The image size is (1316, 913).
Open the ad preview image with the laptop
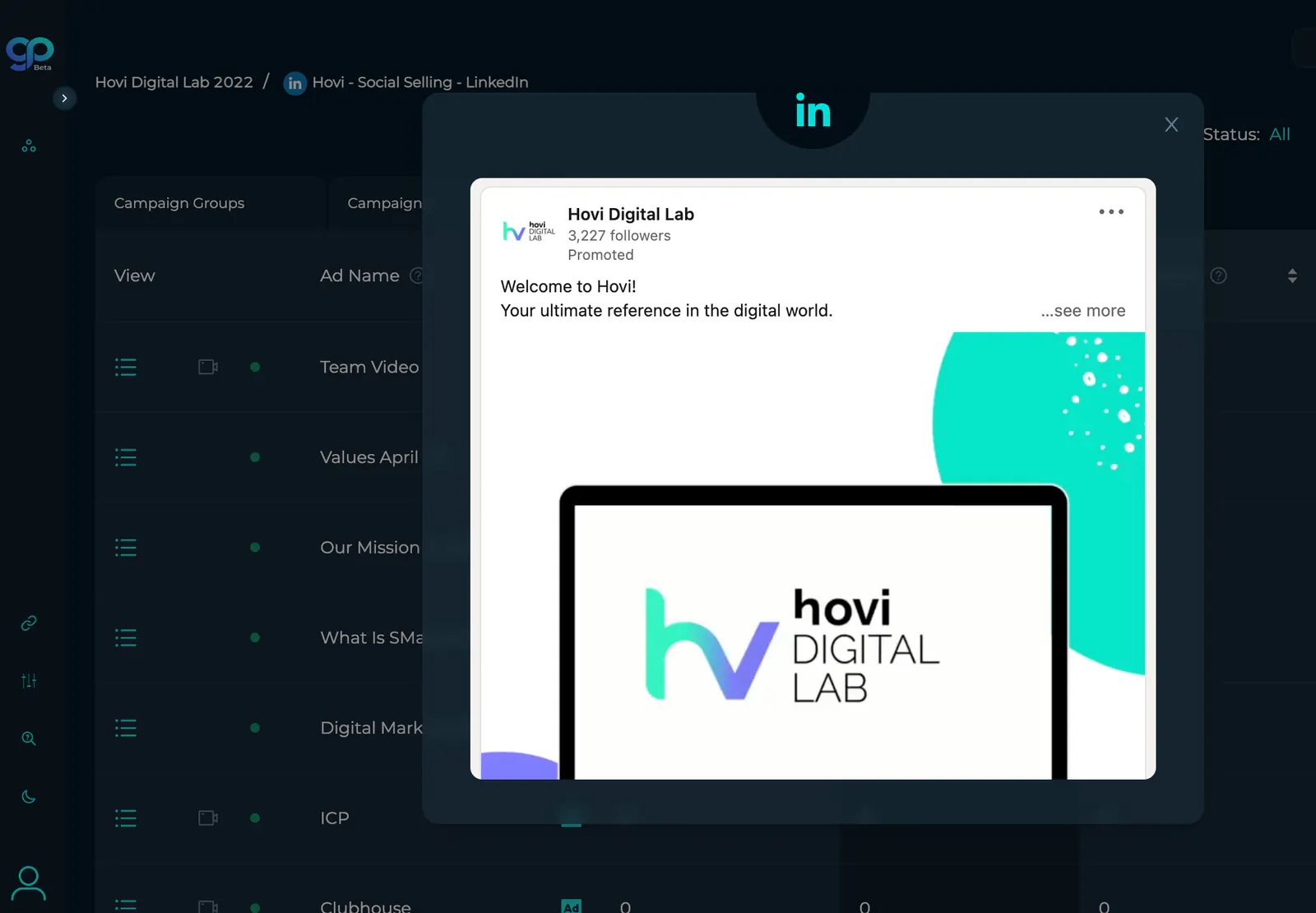813,555
